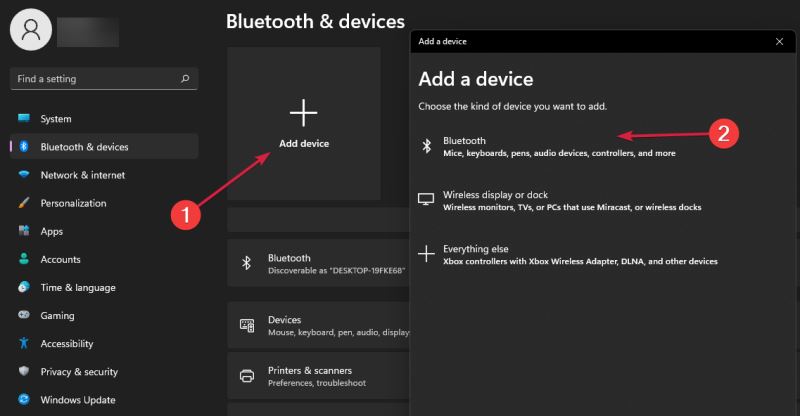Open Apps settings section
800x416 pixels.
(x=52, y=231)
